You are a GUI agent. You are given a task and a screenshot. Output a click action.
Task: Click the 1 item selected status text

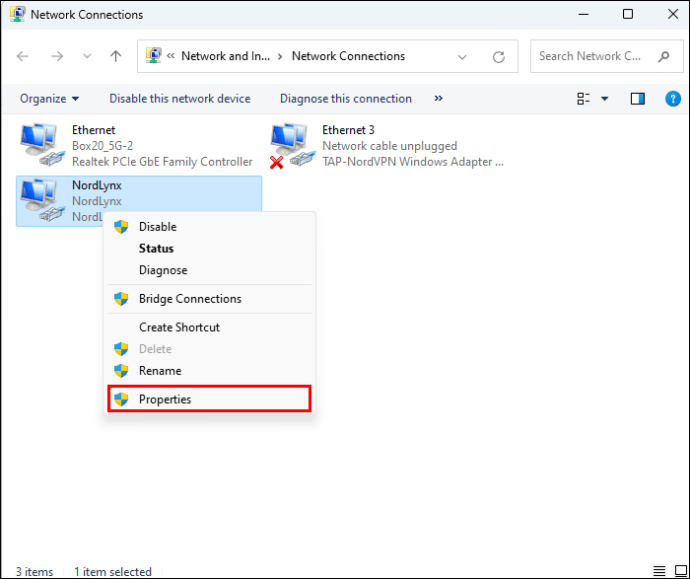click(x=113, y=572)
